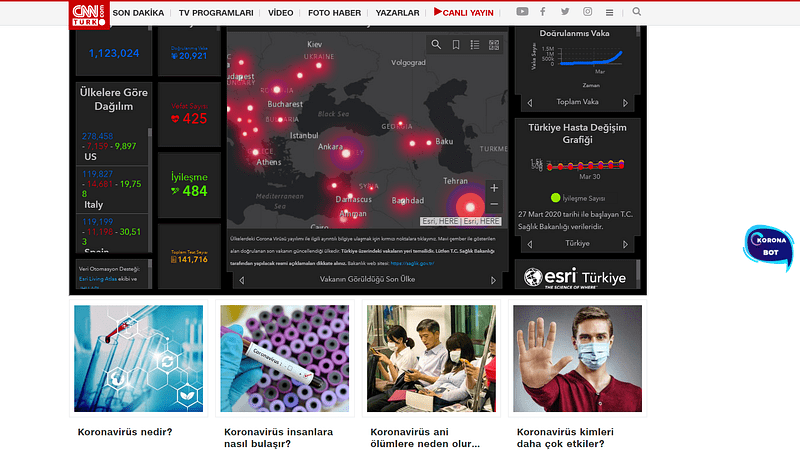The image size is (800, 450).
Task: Open the map bookmarks icon
Action: (x=456, y=45)
